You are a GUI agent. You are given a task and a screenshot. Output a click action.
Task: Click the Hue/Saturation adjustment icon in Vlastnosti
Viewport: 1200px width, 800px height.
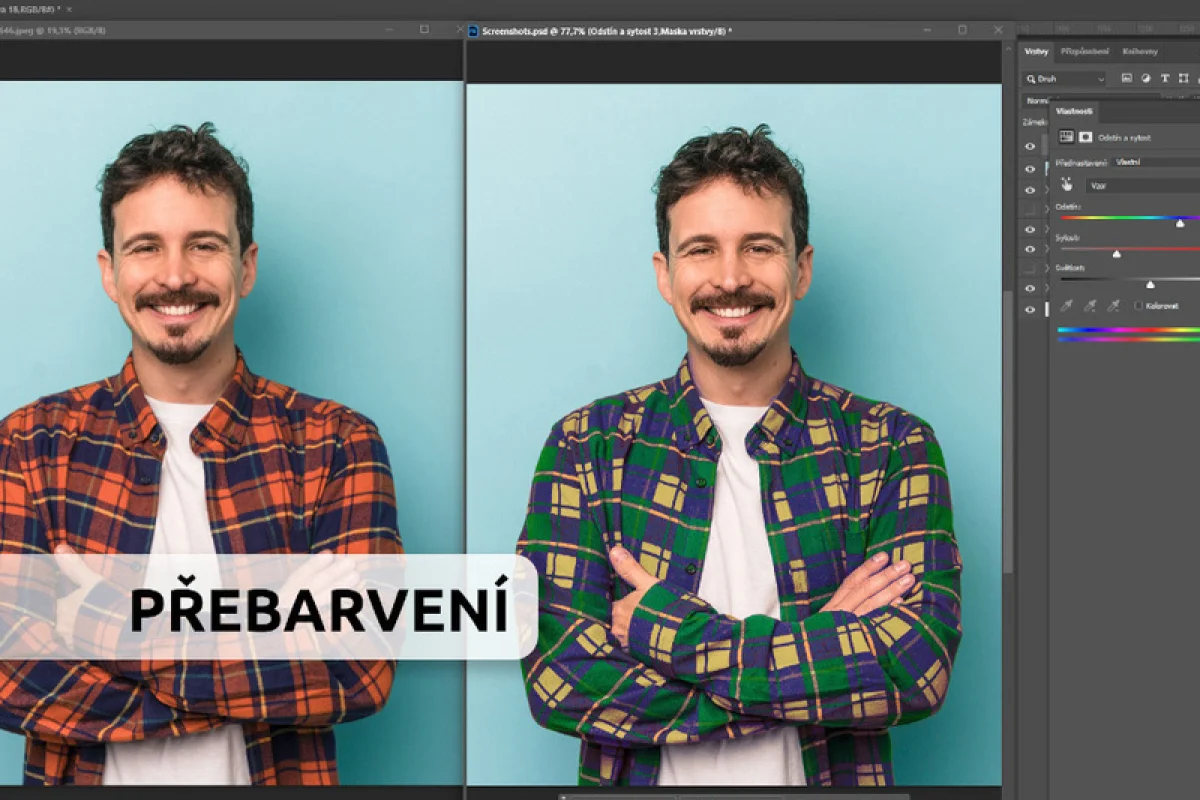(1067, 137)
